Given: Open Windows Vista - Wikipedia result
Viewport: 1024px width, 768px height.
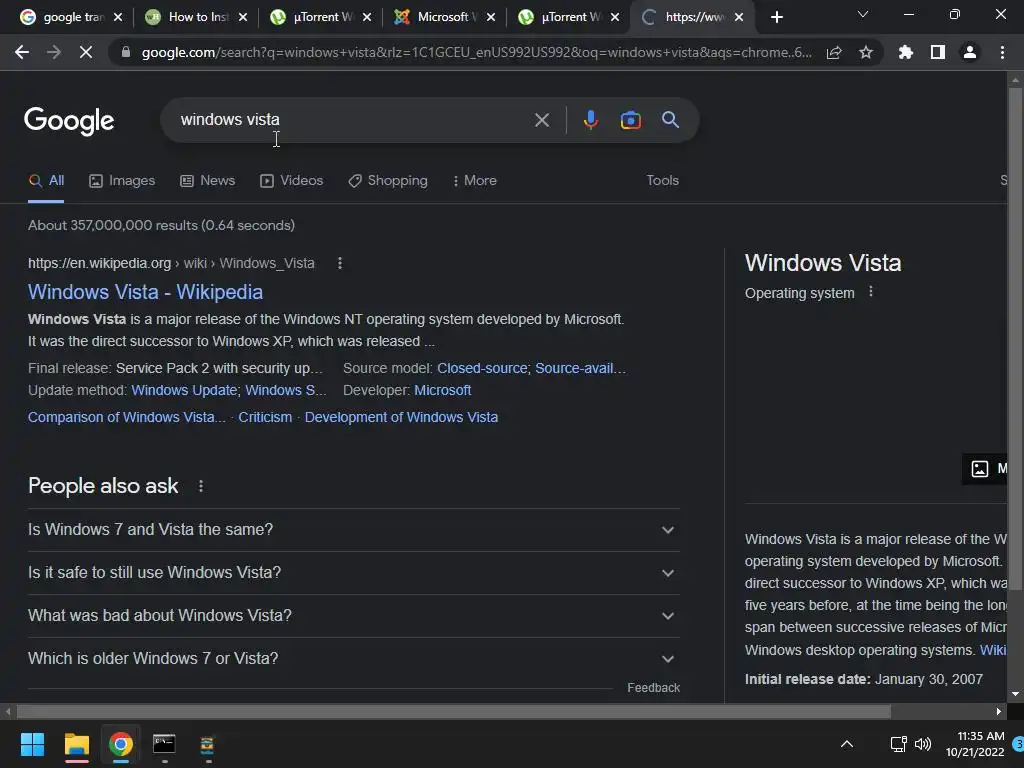Looking at the screenshot, I should click(x=146, y=293).
